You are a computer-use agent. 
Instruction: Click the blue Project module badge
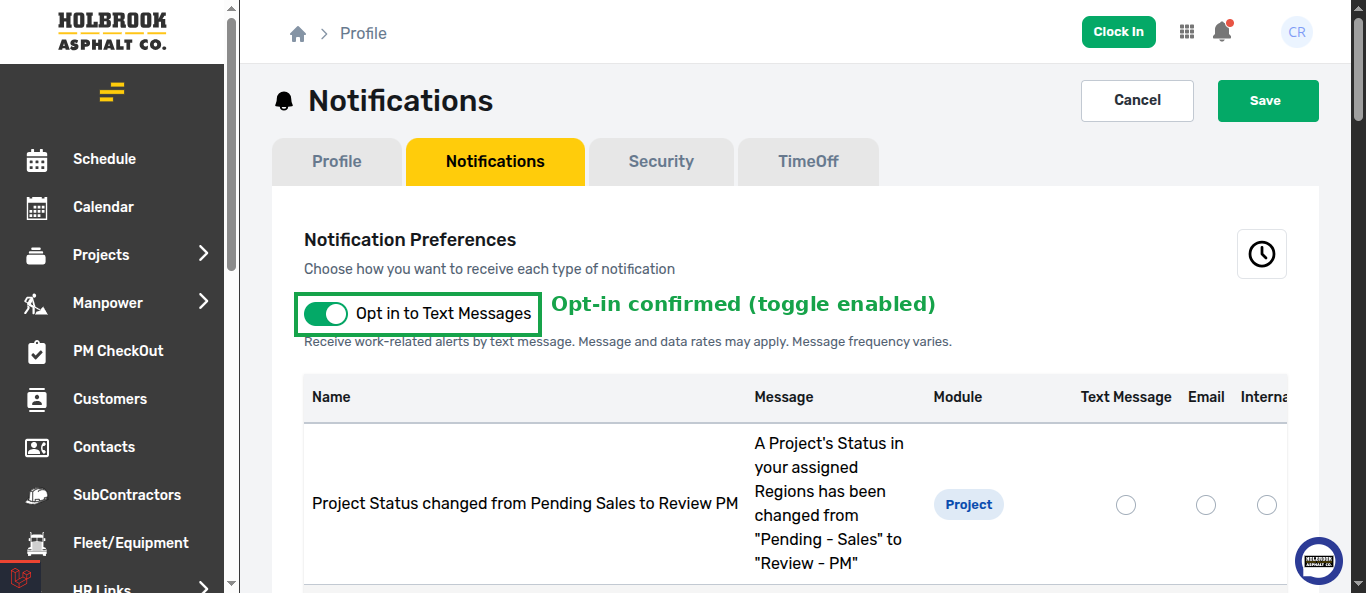(968, 505)
